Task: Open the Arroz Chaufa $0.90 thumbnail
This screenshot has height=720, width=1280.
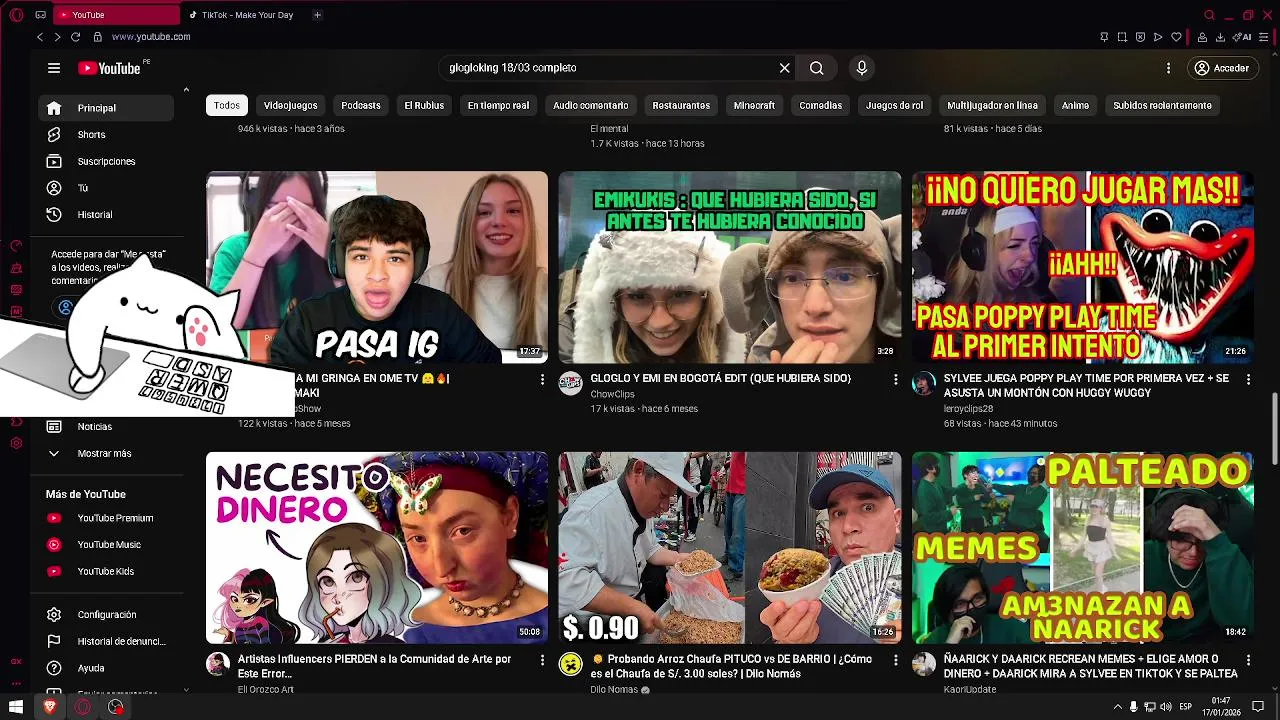Action: [x=729, y=547]
